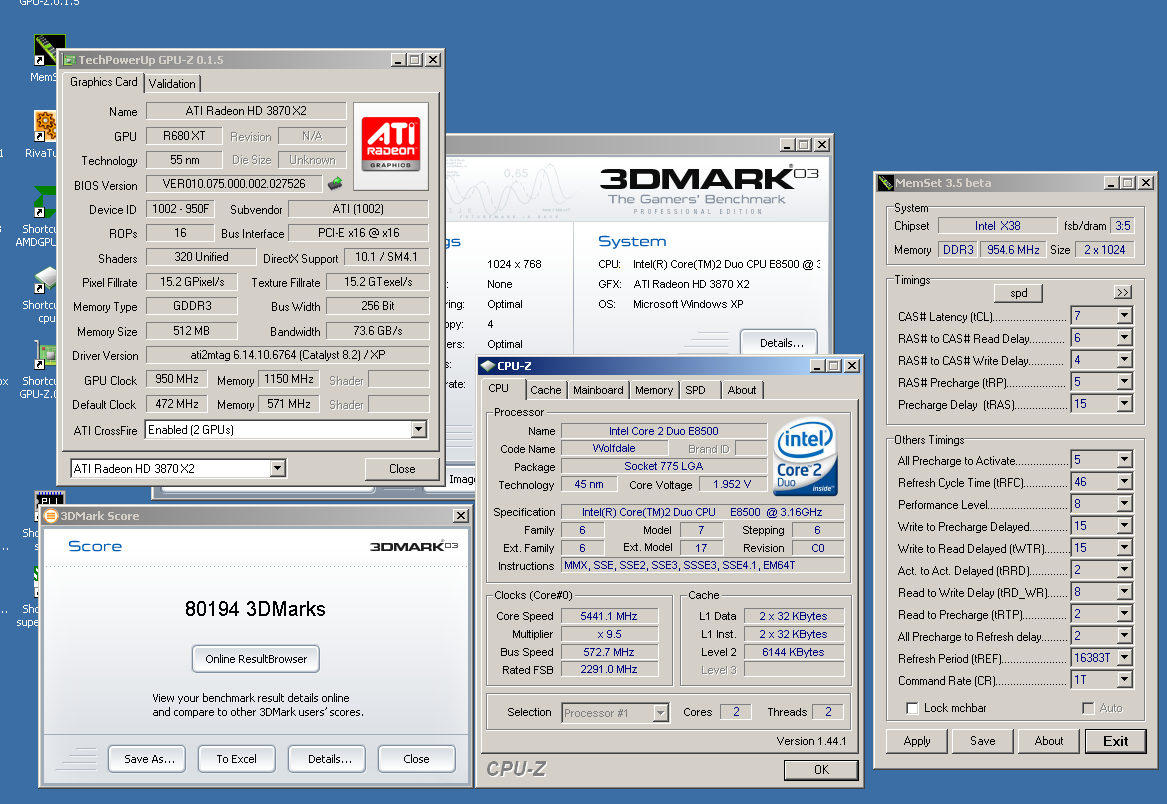Image resolution: width=1167 pixels, height=804 pixels.
Task: Click Details... in the 3DMark03 System section
Action: [x=780, y=342]
